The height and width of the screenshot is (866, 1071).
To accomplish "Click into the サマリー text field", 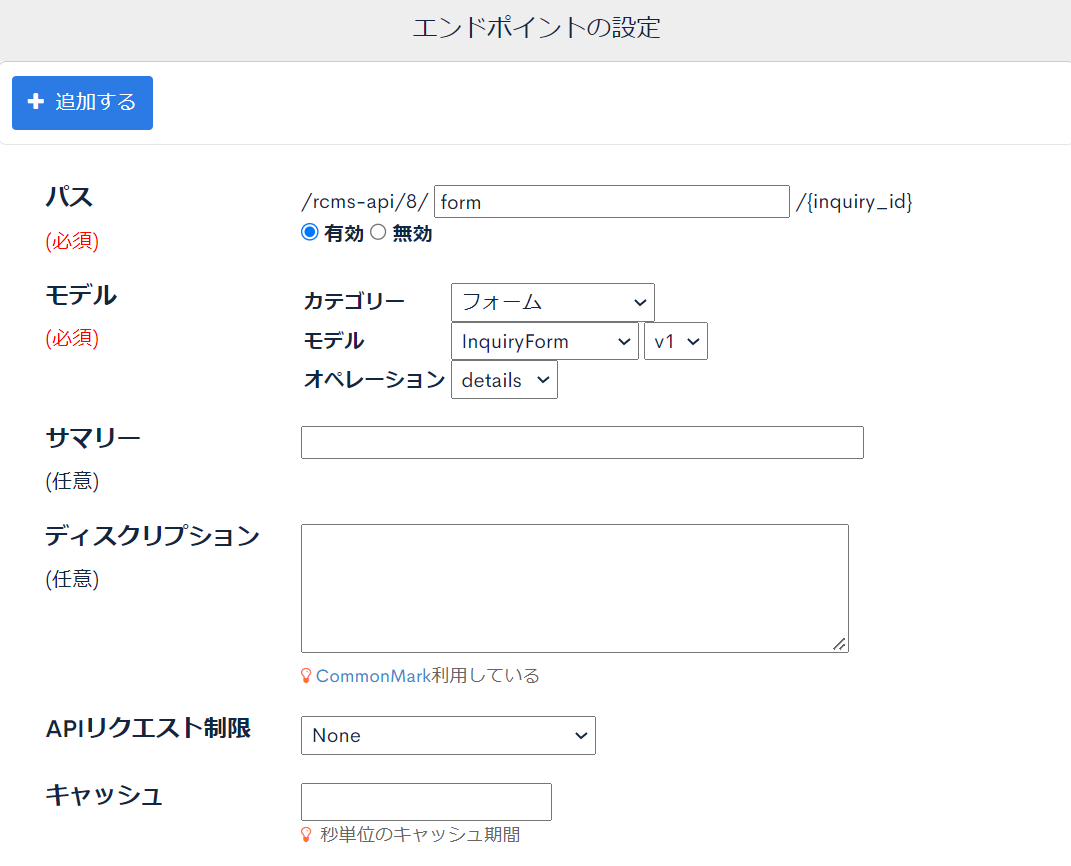I will (x=582, y=443).
